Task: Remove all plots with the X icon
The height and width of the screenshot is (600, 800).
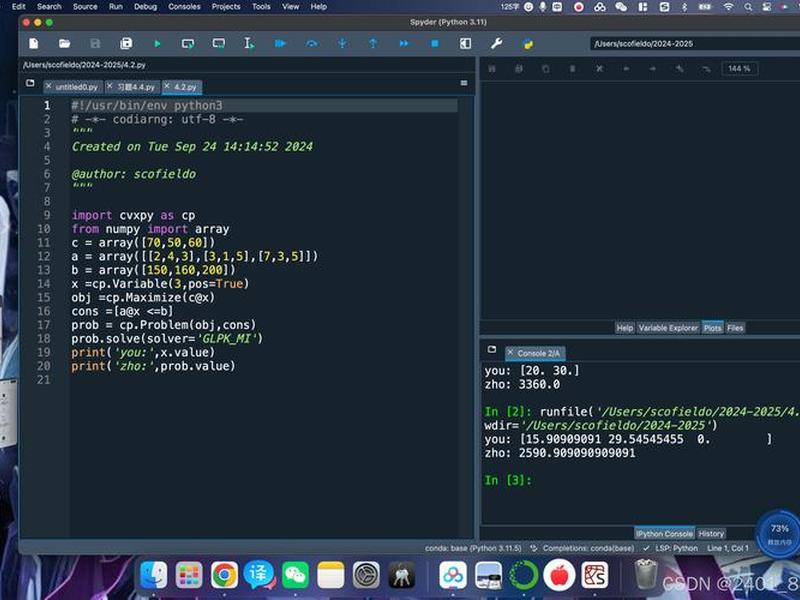Action: [599, 68]
